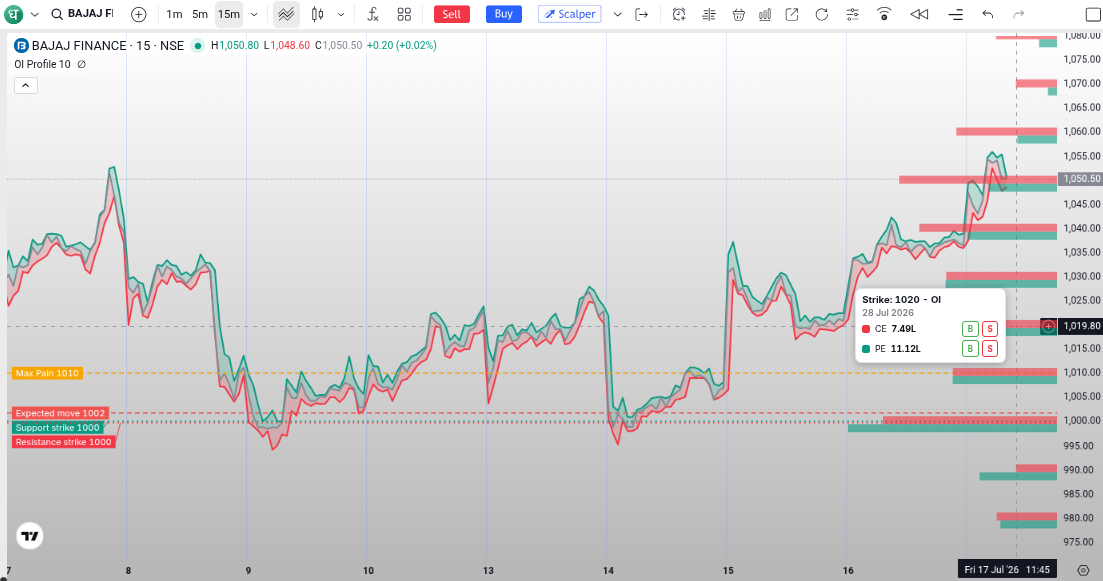Screen dimensions: 1103x581
Task: Select the line chart style icon
Action: (286, 14)
